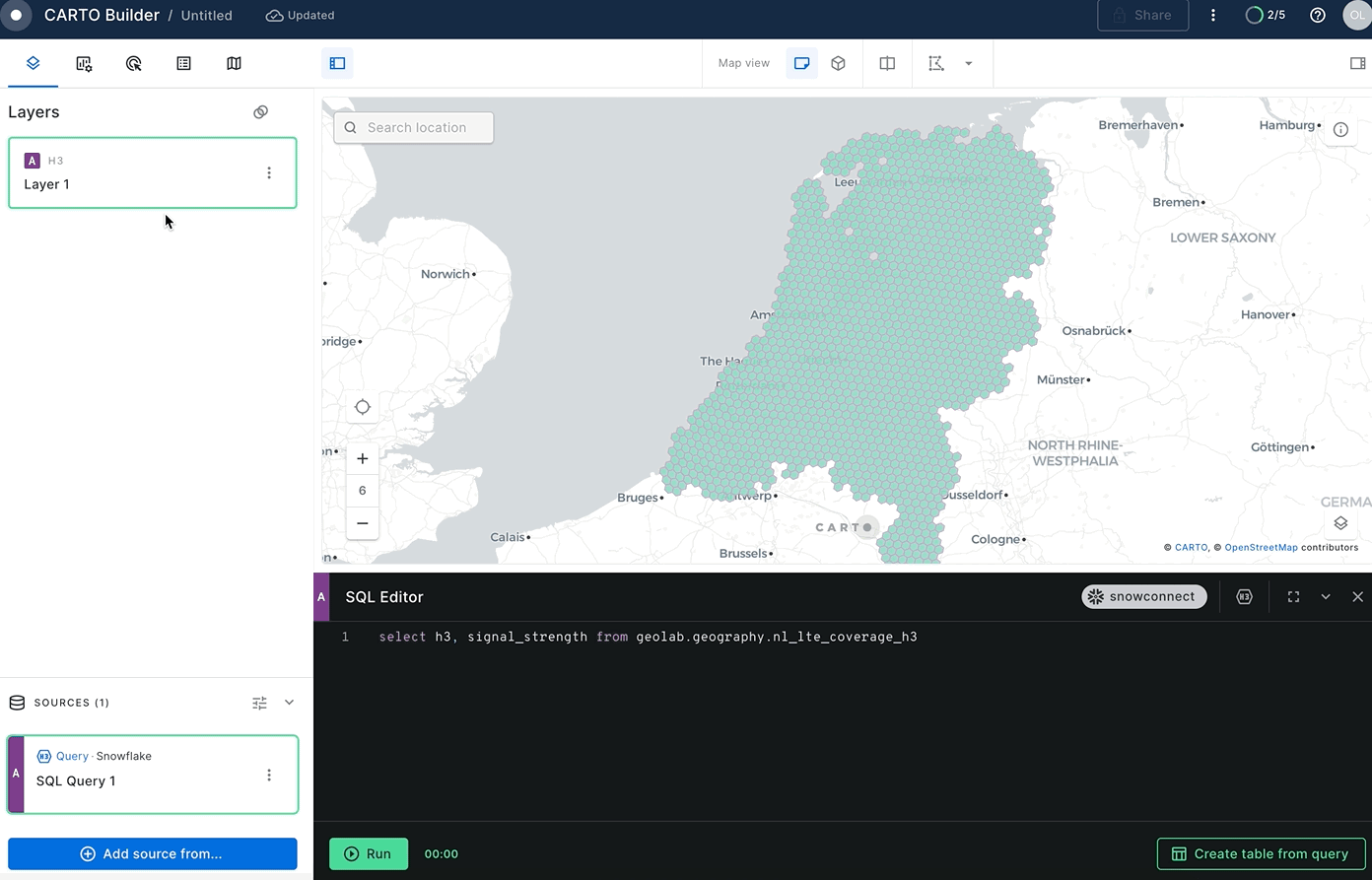Viewport: 1372px width, 880px height.
Task: Toggle the right panel visibility icon
Action: click(x=1357, y=62)
